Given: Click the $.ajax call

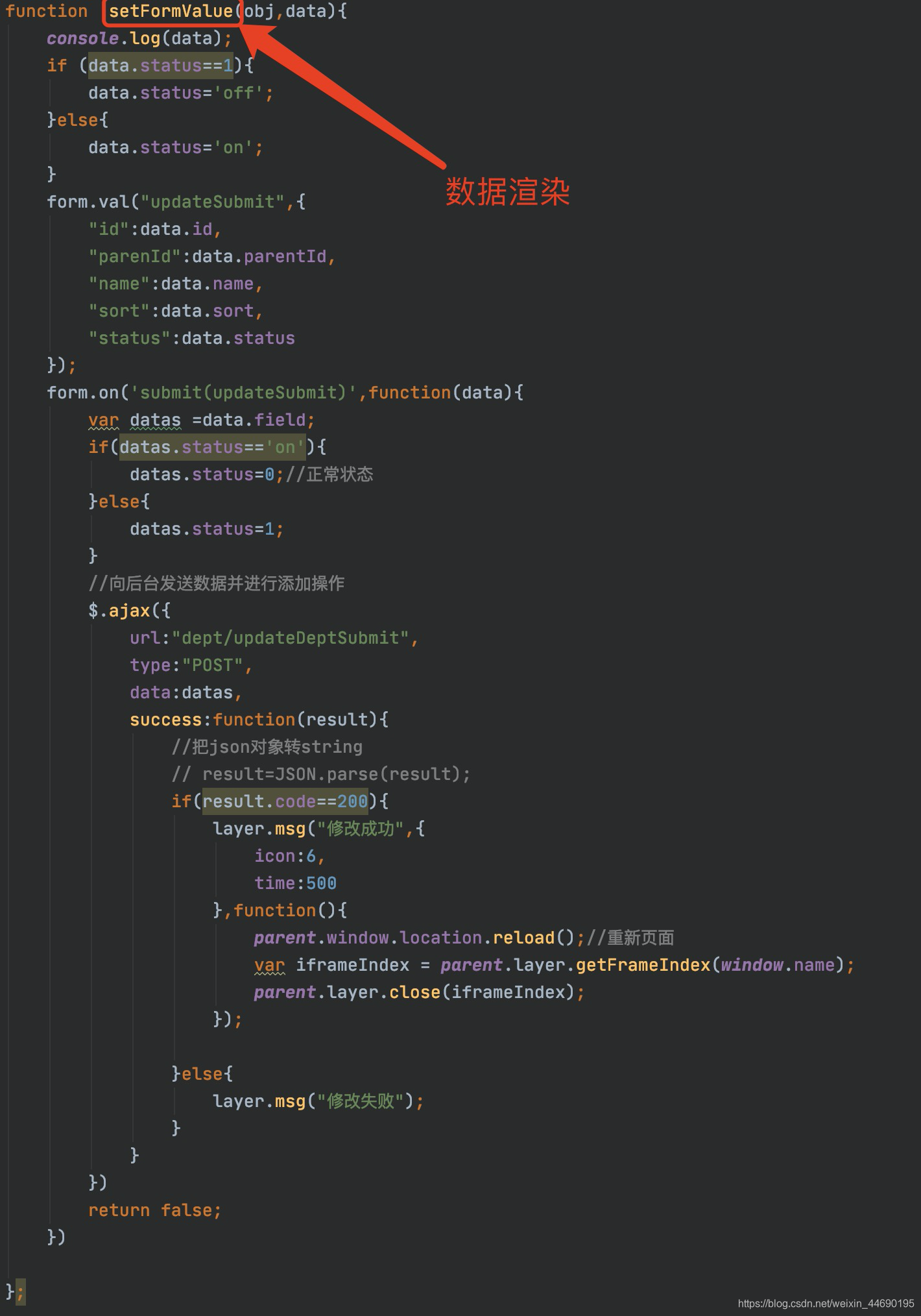Looking at the screenshot, I should [x=129, y=611].
